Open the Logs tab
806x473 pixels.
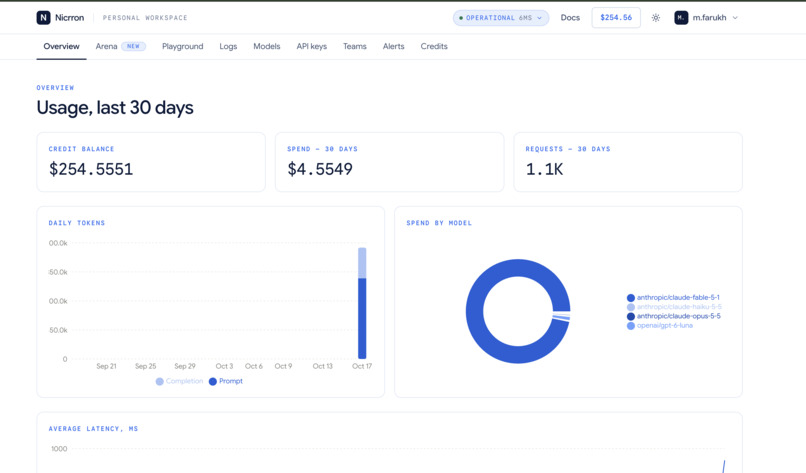(x=228, y=46)
